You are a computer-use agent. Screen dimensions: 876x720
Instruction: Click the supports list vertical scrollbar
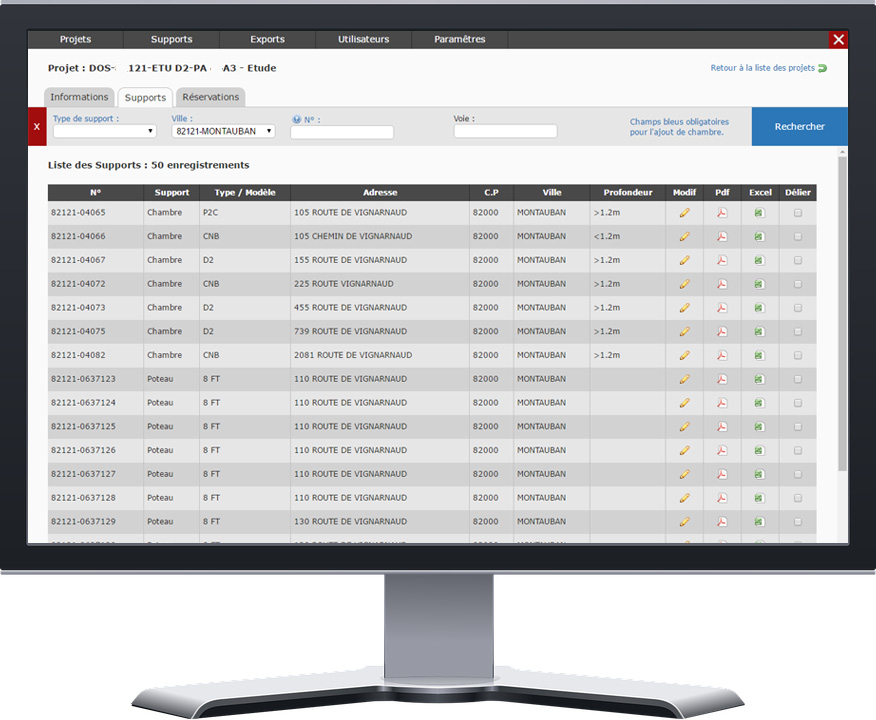point(842,313)
